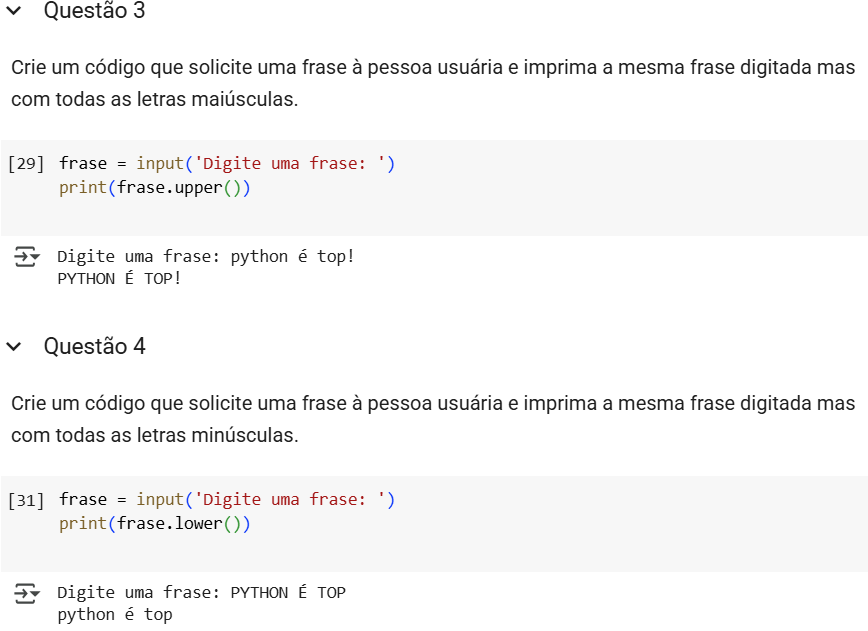Place cursor on the print(frase.upper()) line
Image resolution: width=868 pixels, height=631 pixels.
click(x=154, y=188)
